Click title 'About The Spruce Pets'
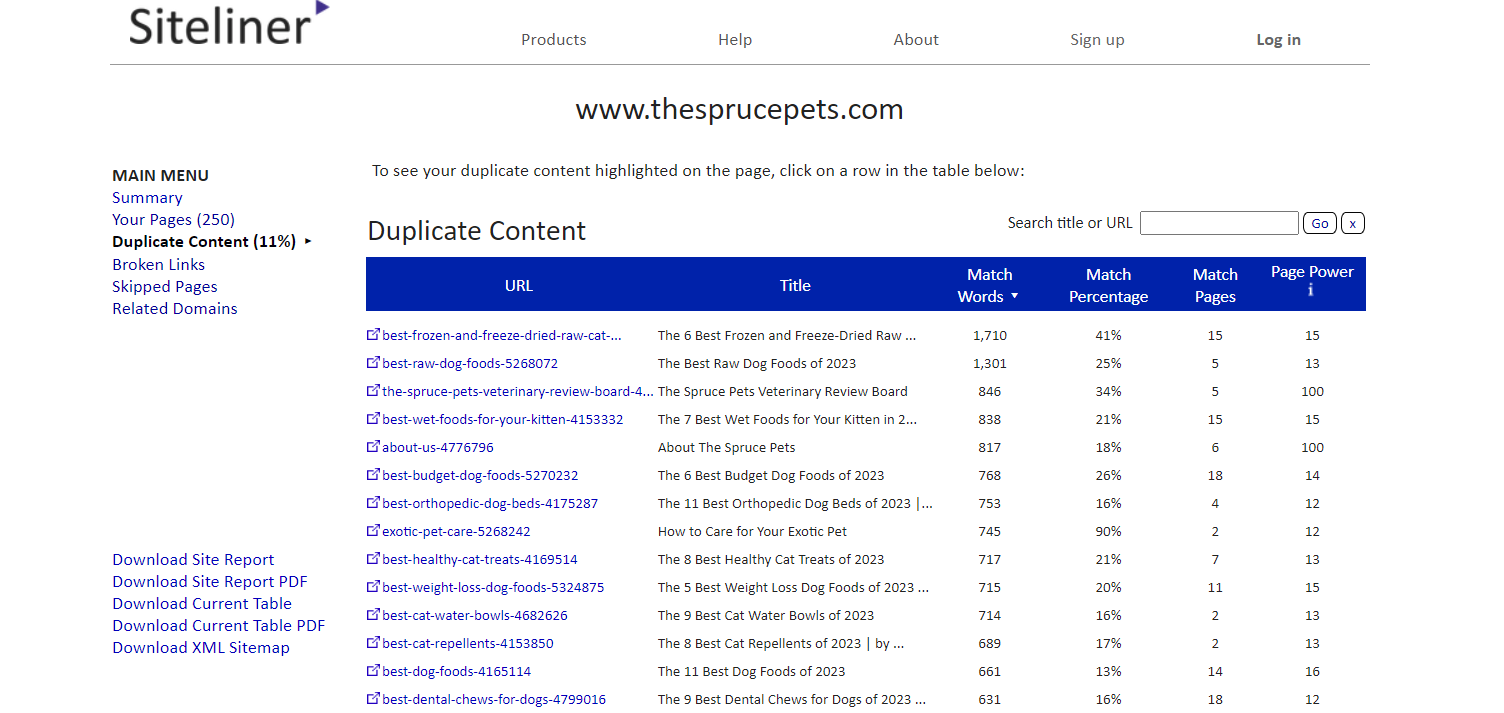This screenshot has height=713, width=1504. (727, 447)
